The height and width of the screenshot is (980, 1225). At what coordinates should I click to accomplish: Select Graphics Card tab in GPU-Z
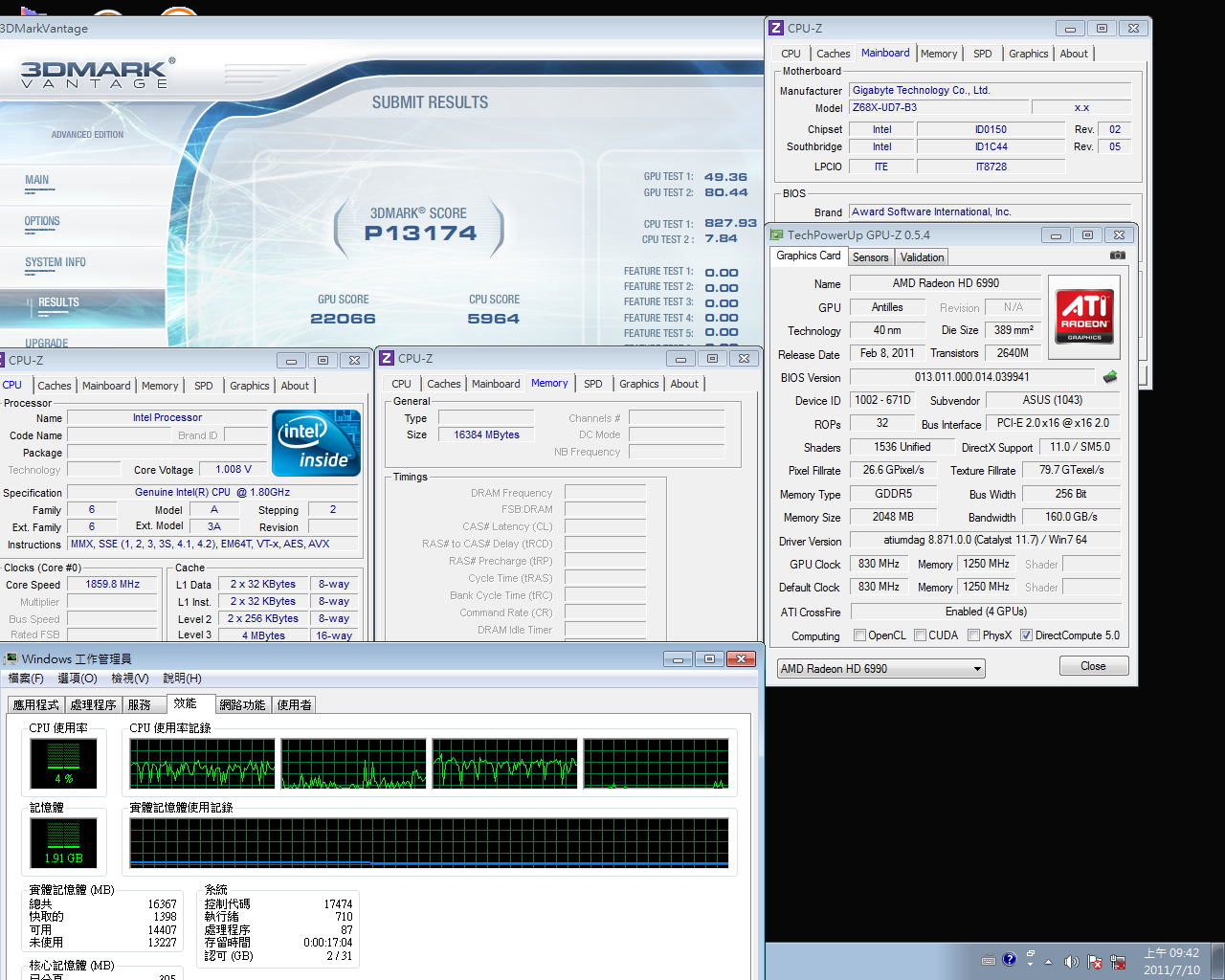point(809,256)
